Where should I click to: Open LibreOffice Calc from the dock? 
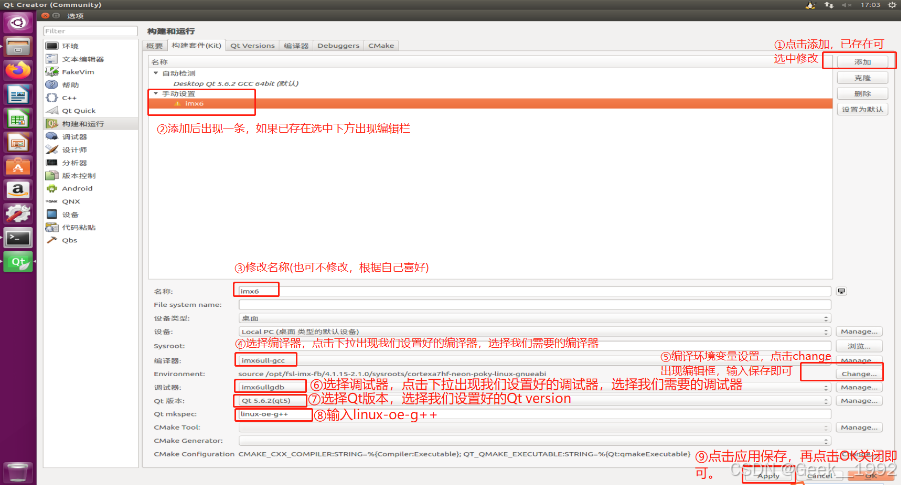point(18,118)
